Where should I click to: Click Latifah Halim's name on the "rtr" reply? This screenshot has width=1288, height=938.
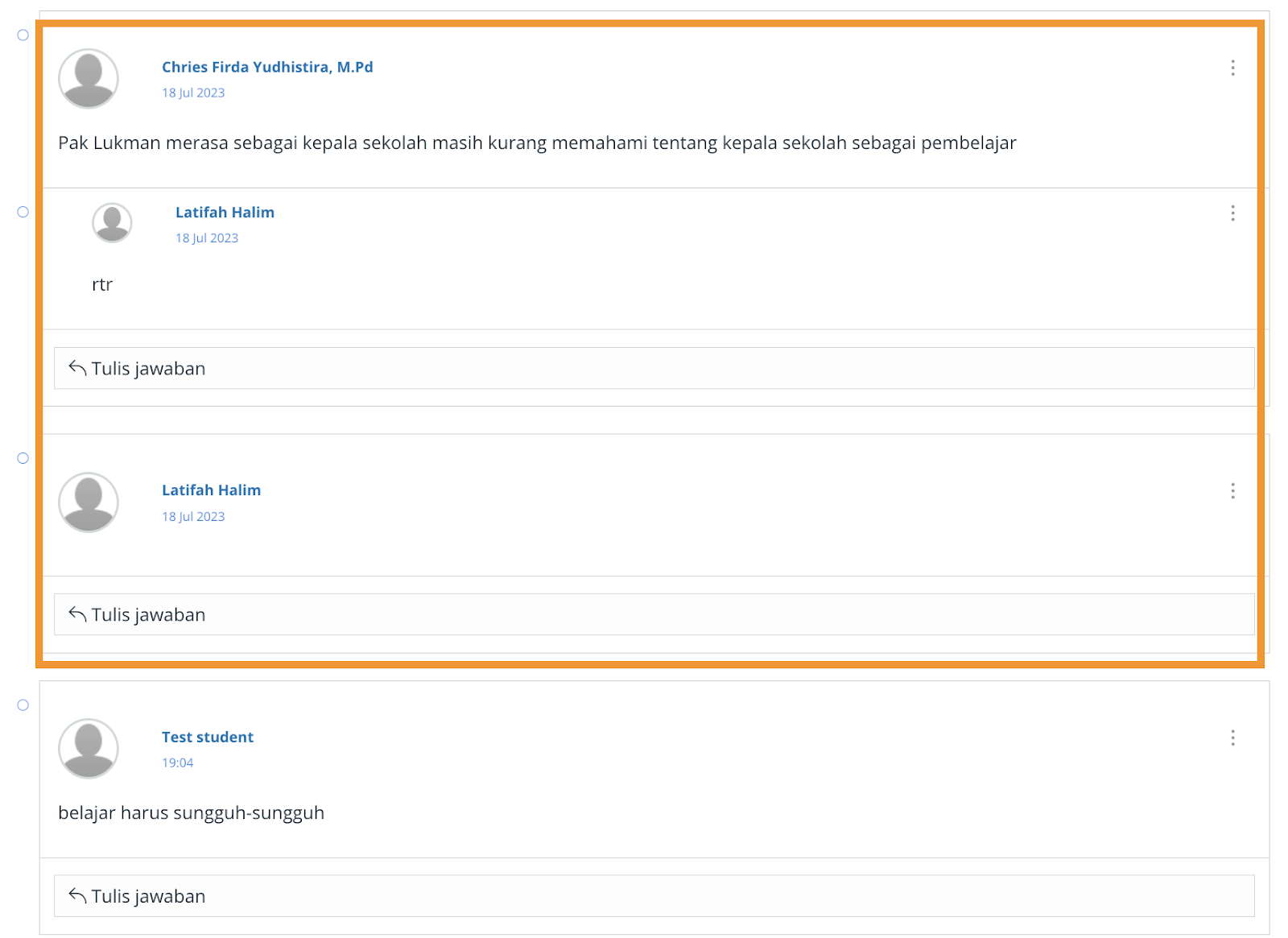[x=225, y=213]
